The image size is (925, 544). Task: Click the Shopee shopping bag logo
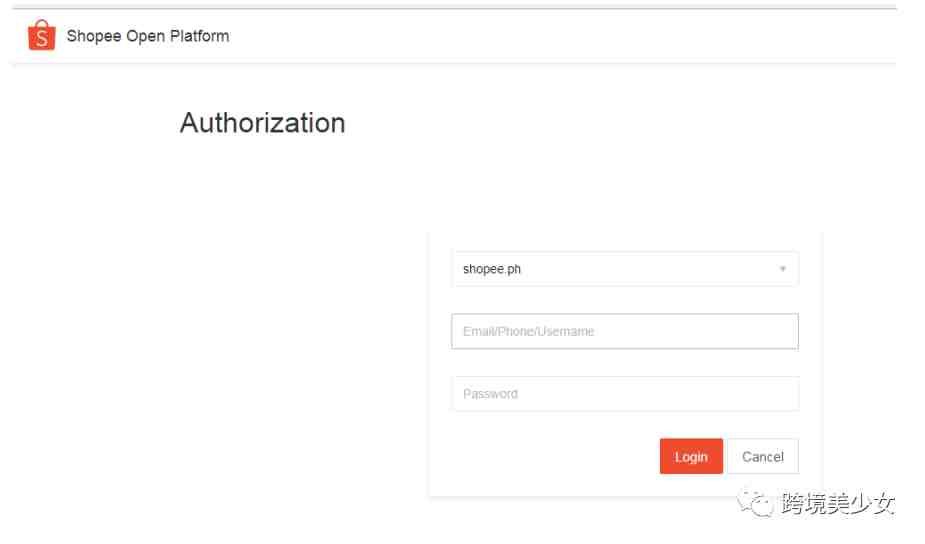pos(41,35)
